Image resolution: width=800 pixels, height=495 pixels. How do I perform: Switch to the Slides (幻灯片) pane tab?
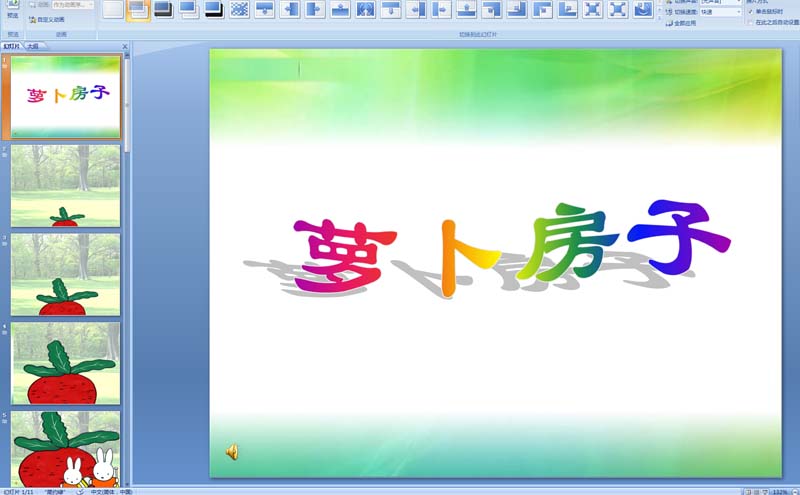tap(11, 46)
